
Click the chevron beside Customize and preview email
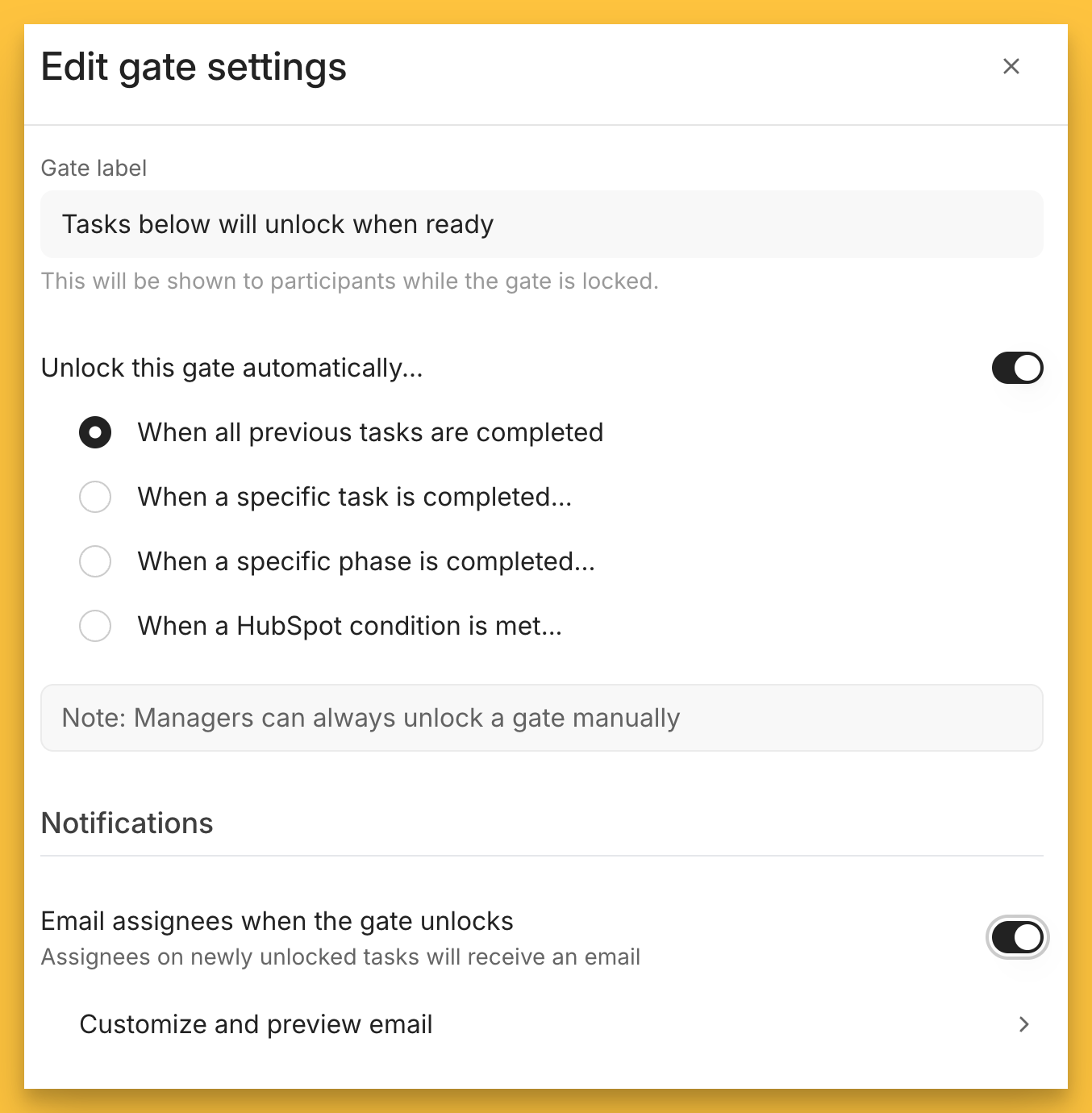coord(1023,1024)
